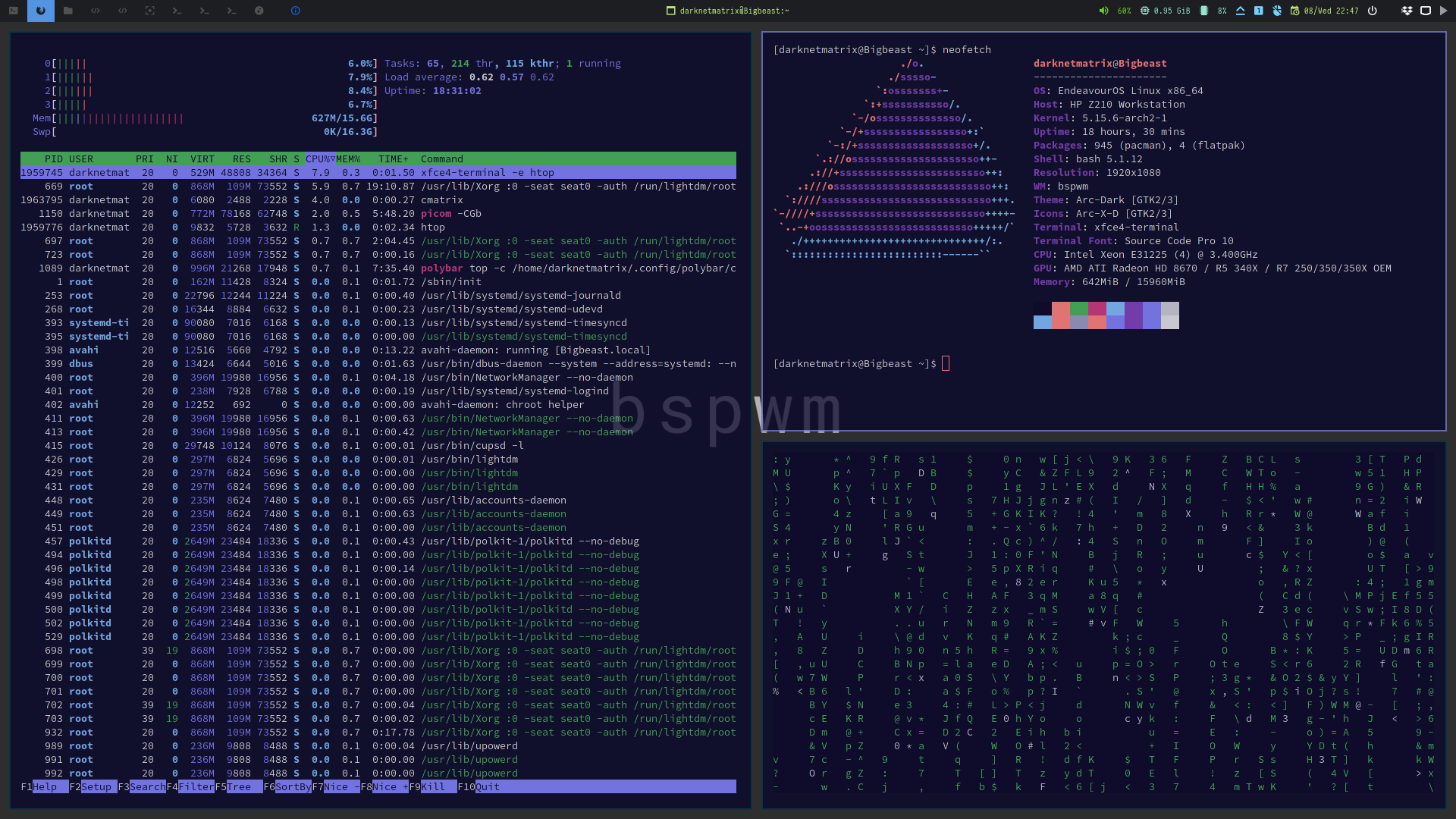Click the memory chip icon beside 0.95 GiB

click(1144, 11)
